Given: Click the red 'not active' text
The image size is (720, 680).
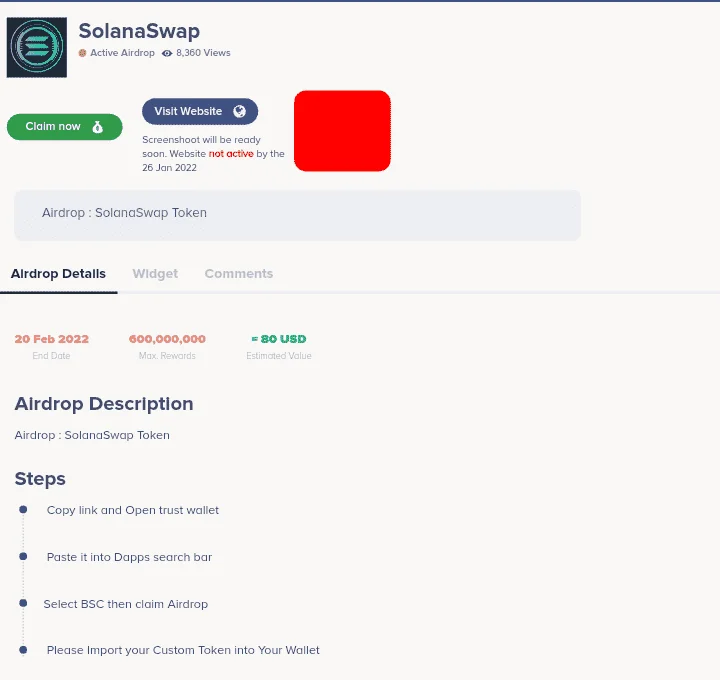Looking at the screenshot, I should click(231, 154).
